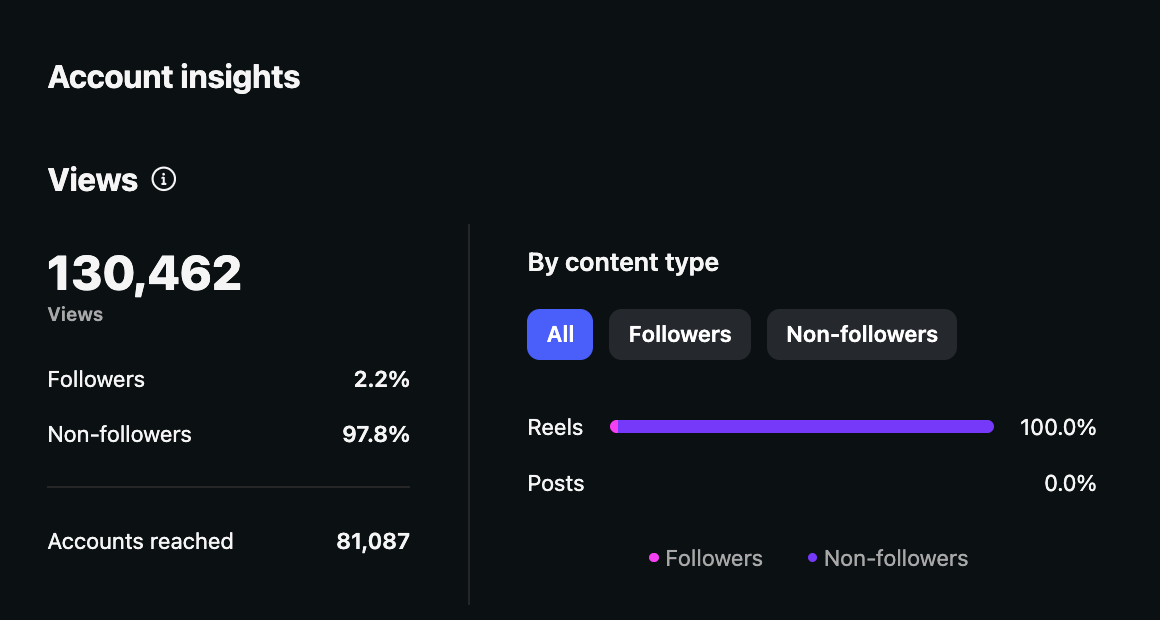Click the 0.0% Posts percentage
This screenshot has height=620, width=1160.
click(1070, 483)
